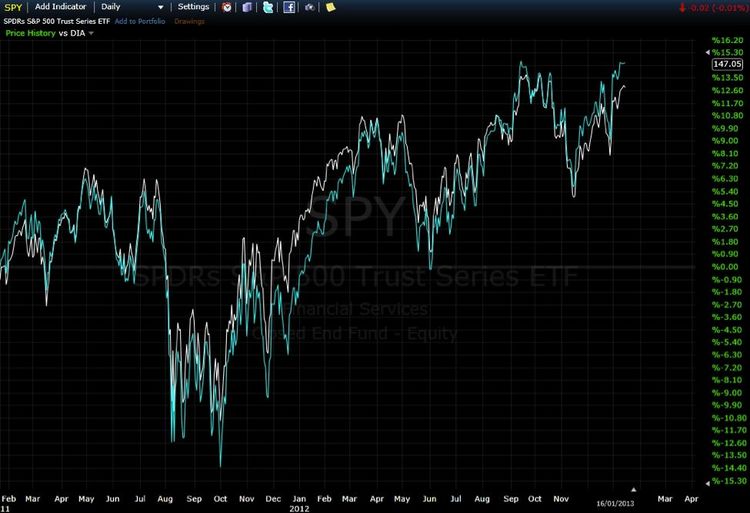
Task: Click the camera snapshot icon
Action: click(x=310, y=7)
